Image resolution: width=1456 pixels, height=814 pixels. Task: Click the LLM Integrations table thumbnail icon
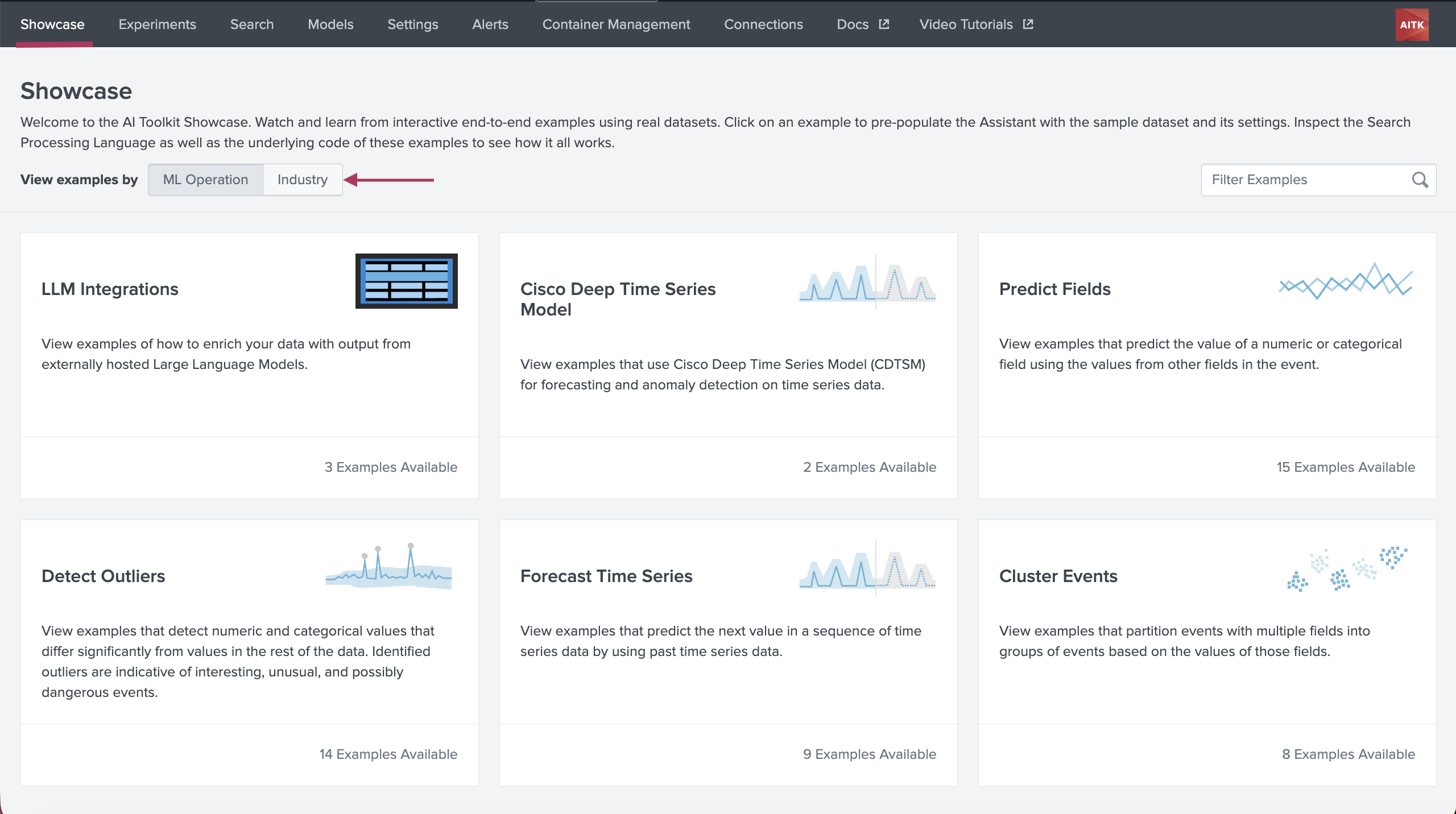(406, 281)
